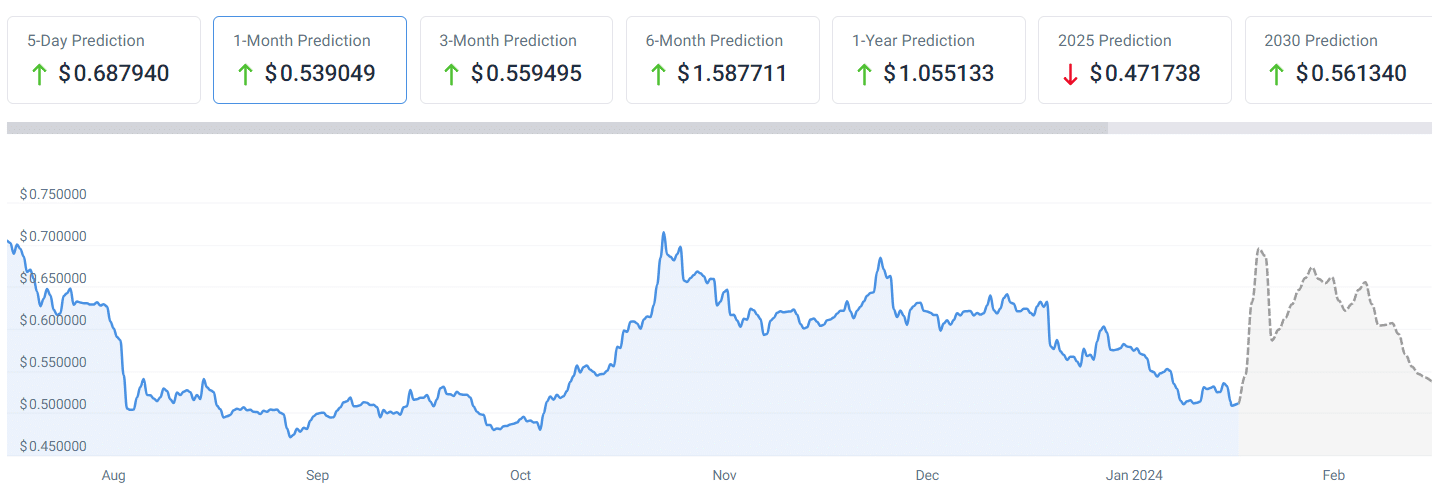Click green up arrow in 3-Month Prediction card
Image resolution: width=1442 pixels, height=497 pixels.
451,74
